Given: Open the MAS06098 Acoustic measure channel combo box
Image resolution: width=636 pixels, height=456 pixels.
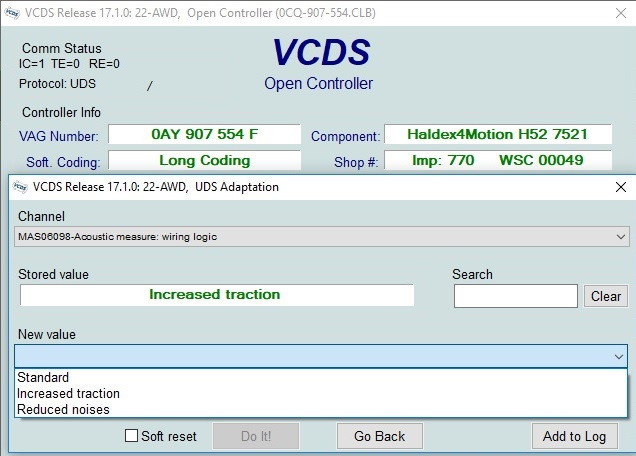Looking at the screenshot, I should 322,237.
